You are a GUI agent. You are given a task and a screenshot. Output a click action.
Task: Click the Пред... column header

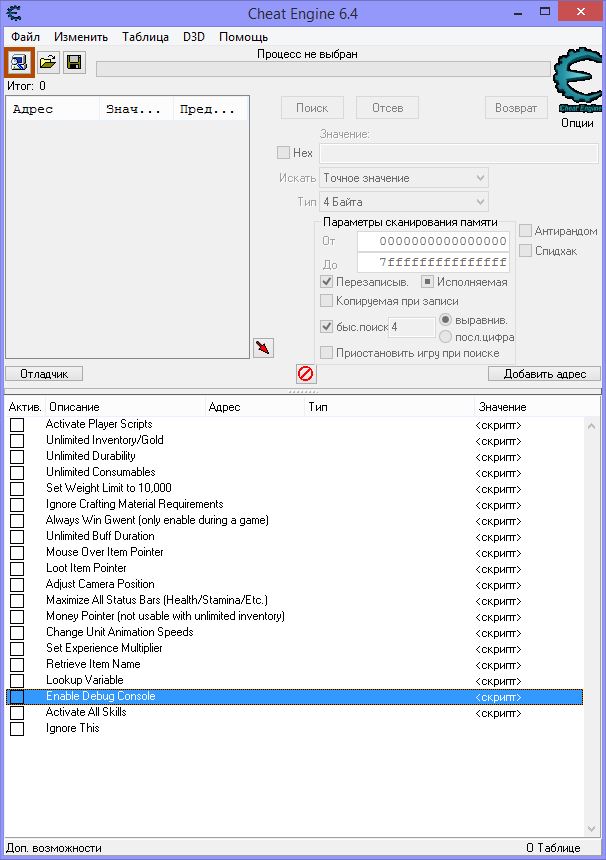[x=211, y=109]
